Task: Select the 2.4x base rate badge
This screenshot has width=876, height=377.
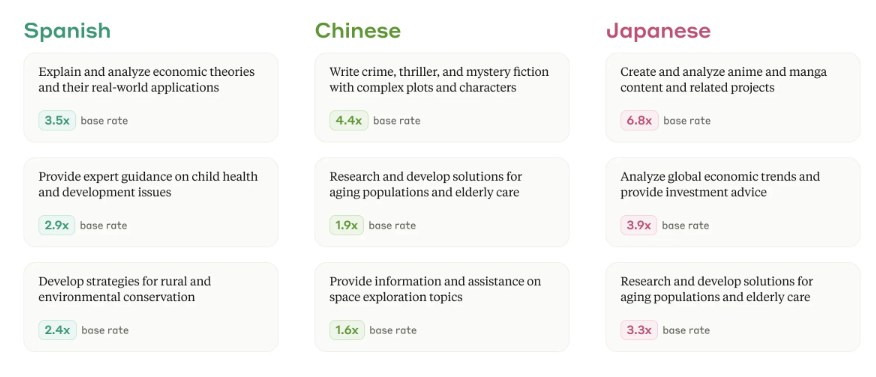Action: point(57,330)
